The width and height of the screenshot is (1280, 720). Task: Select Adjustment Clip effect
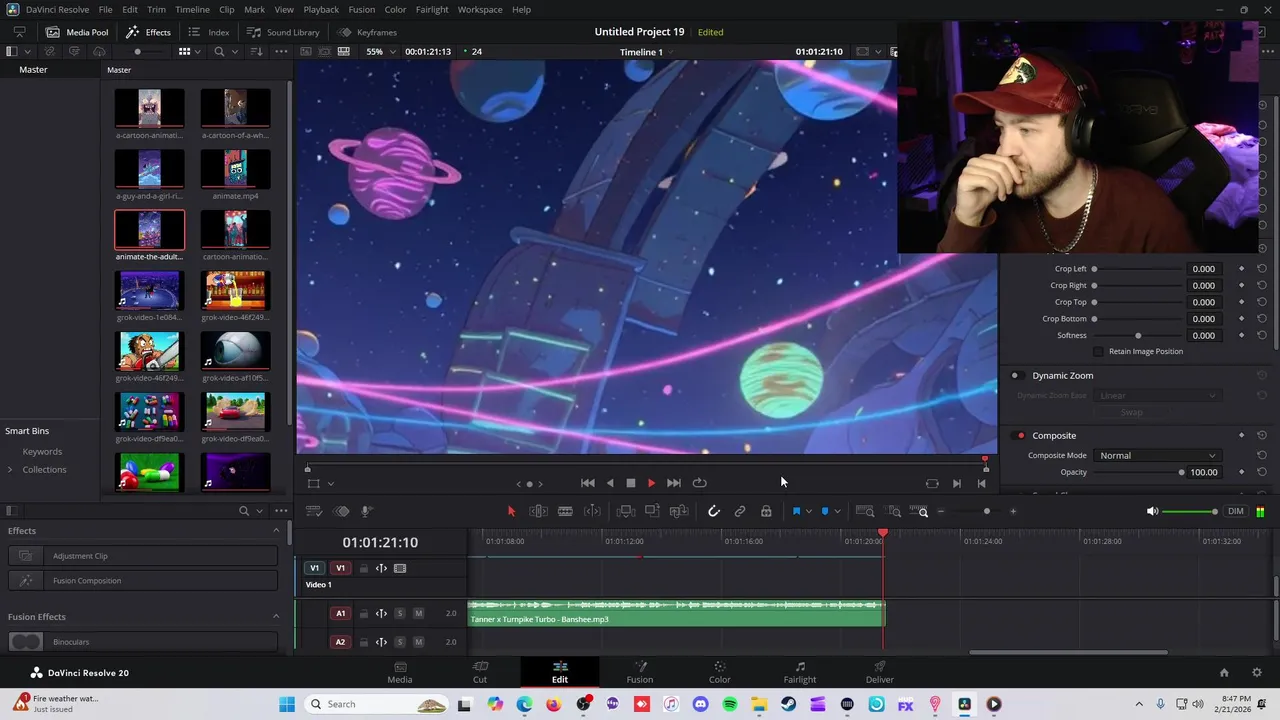tap(143, 556)
